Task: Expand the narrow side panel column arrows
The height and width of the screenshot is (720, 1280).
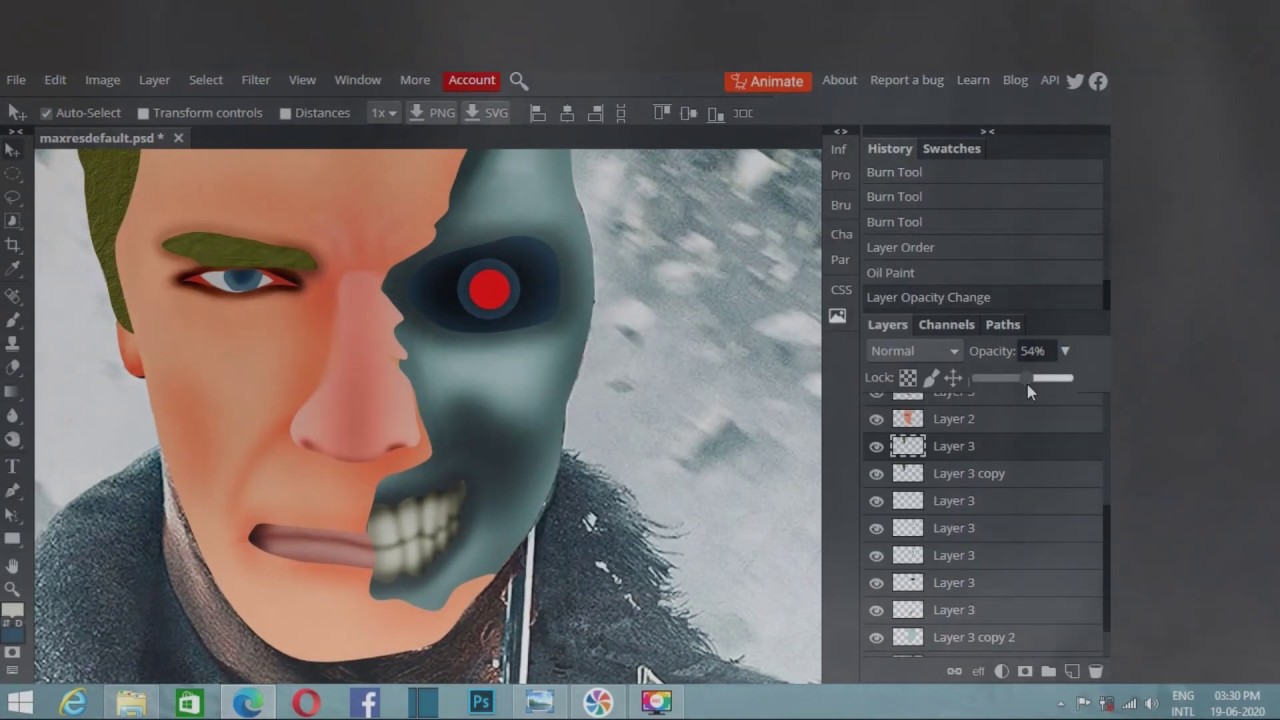Action: [x=841, y=131]
